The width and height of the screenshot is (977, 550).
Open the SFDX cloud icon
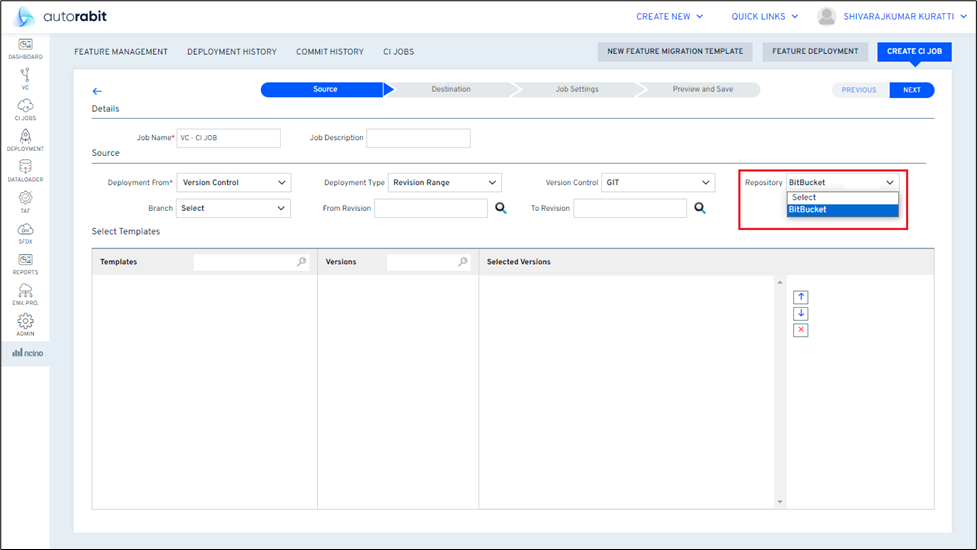pyautogui.click(x=25, y=231)
